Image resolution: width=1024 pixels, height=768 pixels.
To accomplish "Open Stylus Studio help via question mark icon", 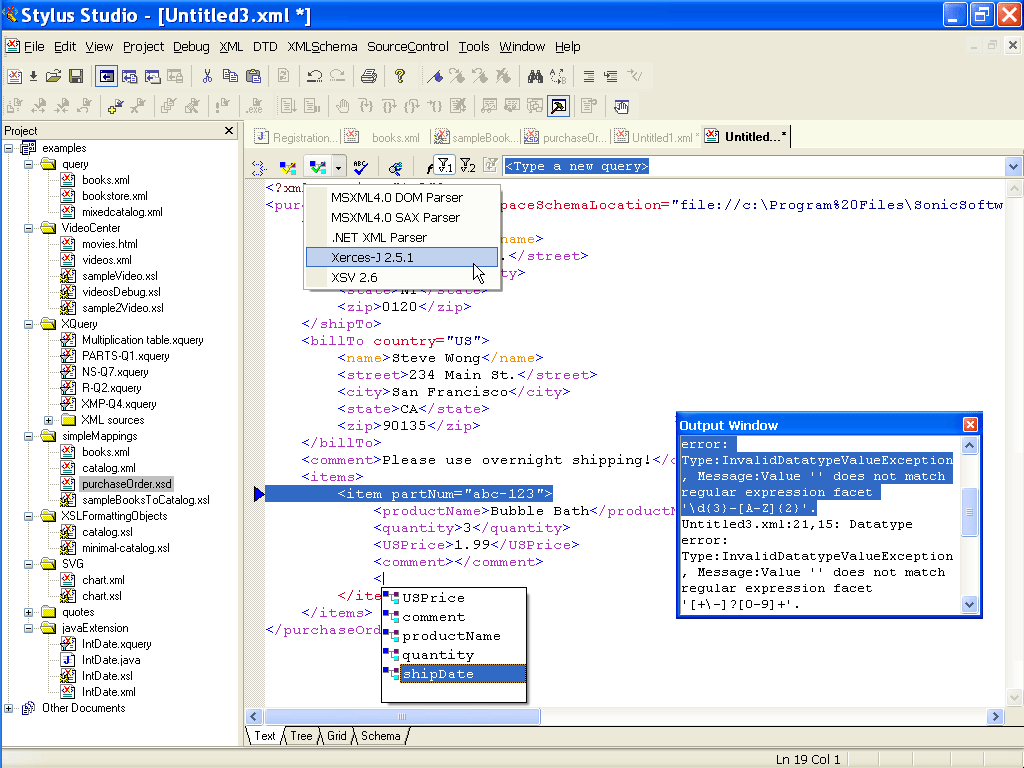I will click(400, 76).
